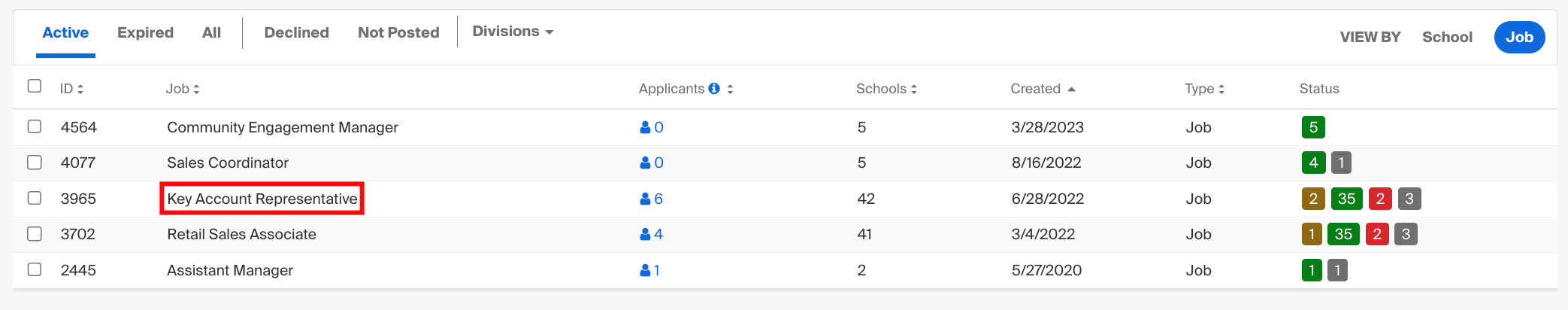Open the Community Engagement Manager job

click(x=283, y=127)
